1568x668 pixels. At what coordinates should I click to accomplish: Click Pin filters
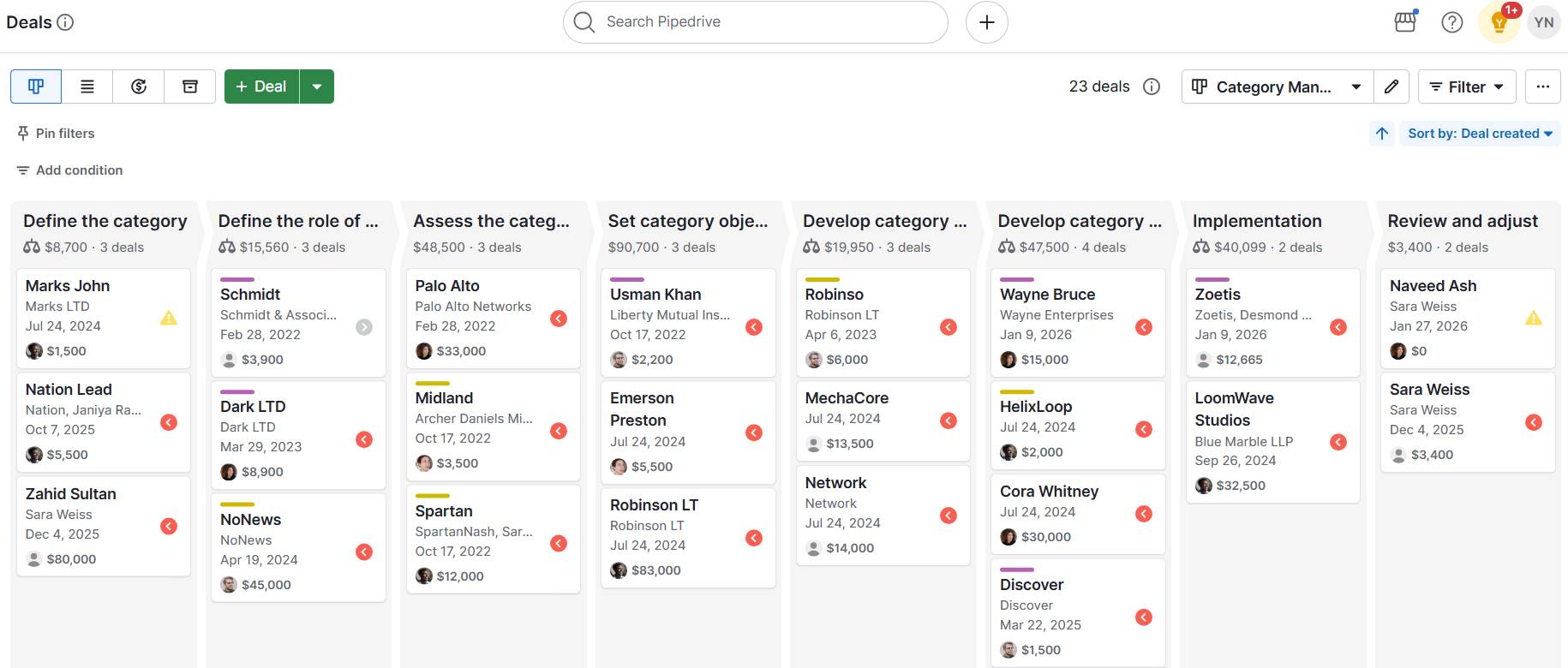pyautogui.click(x=56, y=134)
